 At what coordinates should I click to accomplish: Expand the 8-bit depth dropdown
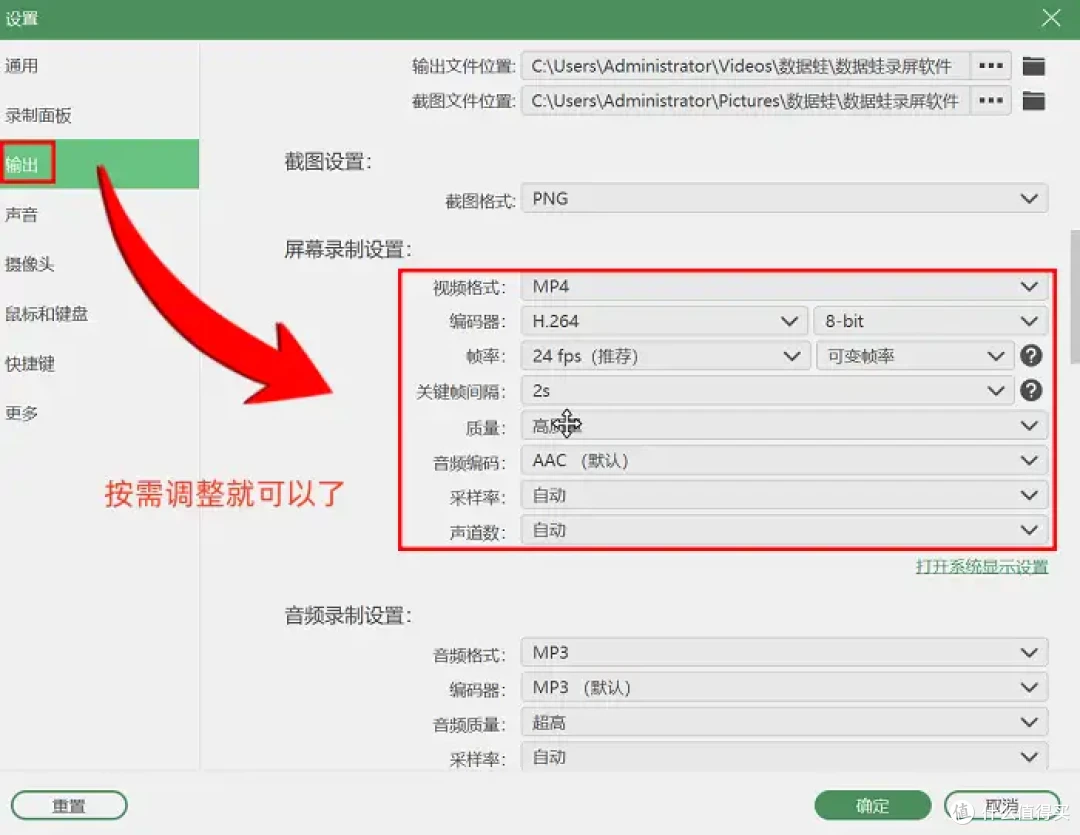pyautogui.click(x=931, y=321)
